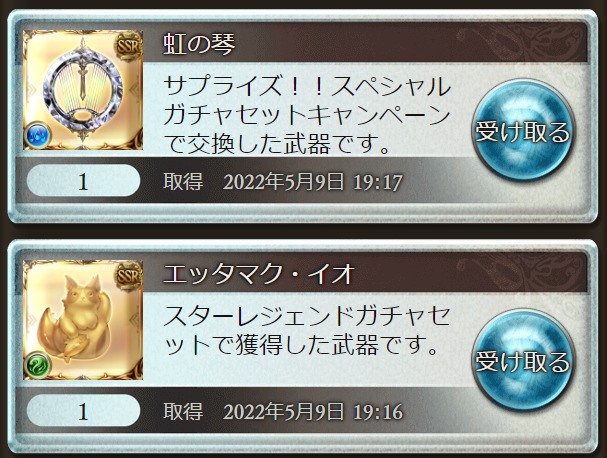
Task: Click the sword inside the harp image
Action: (83, 79)
